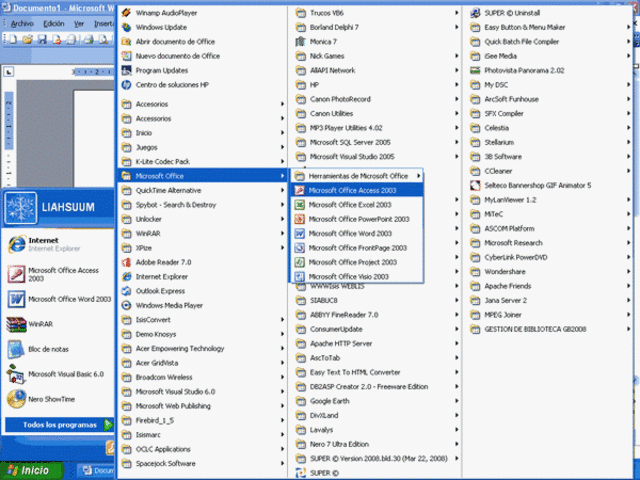This screenshot has height=480, width=640.
Task: Expand CCleaner folder
Action: point(549,171)
